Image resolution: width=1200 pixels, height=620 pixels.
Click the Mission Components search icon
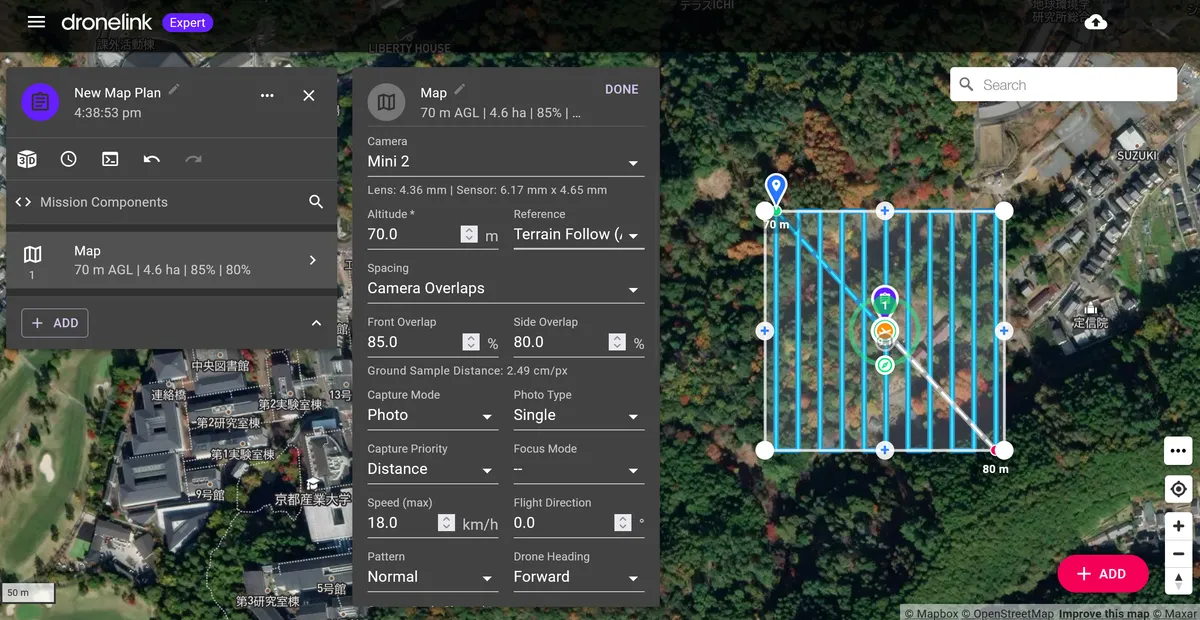pos(316,201)
